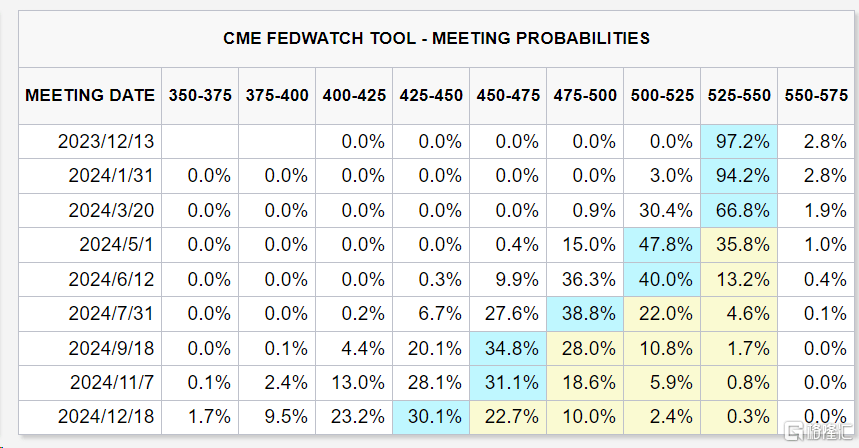This screenshot has height=448, width=859.
Task: Click the blue 47.8% probability cell
Action: pos(662,245)
